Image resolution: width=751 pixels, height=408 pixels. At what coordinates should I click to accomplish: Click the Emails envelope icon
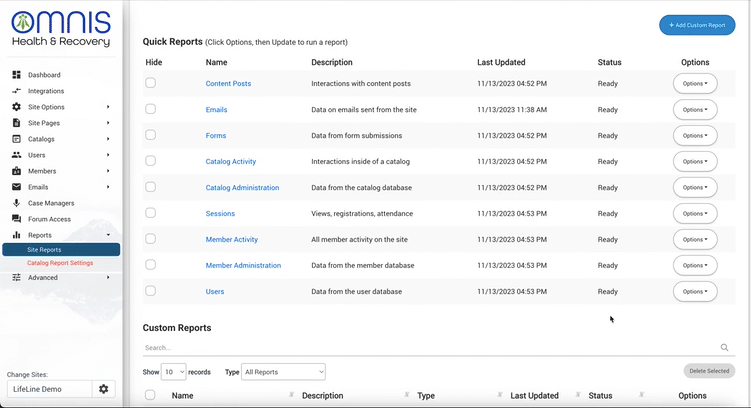coord(16,187)
